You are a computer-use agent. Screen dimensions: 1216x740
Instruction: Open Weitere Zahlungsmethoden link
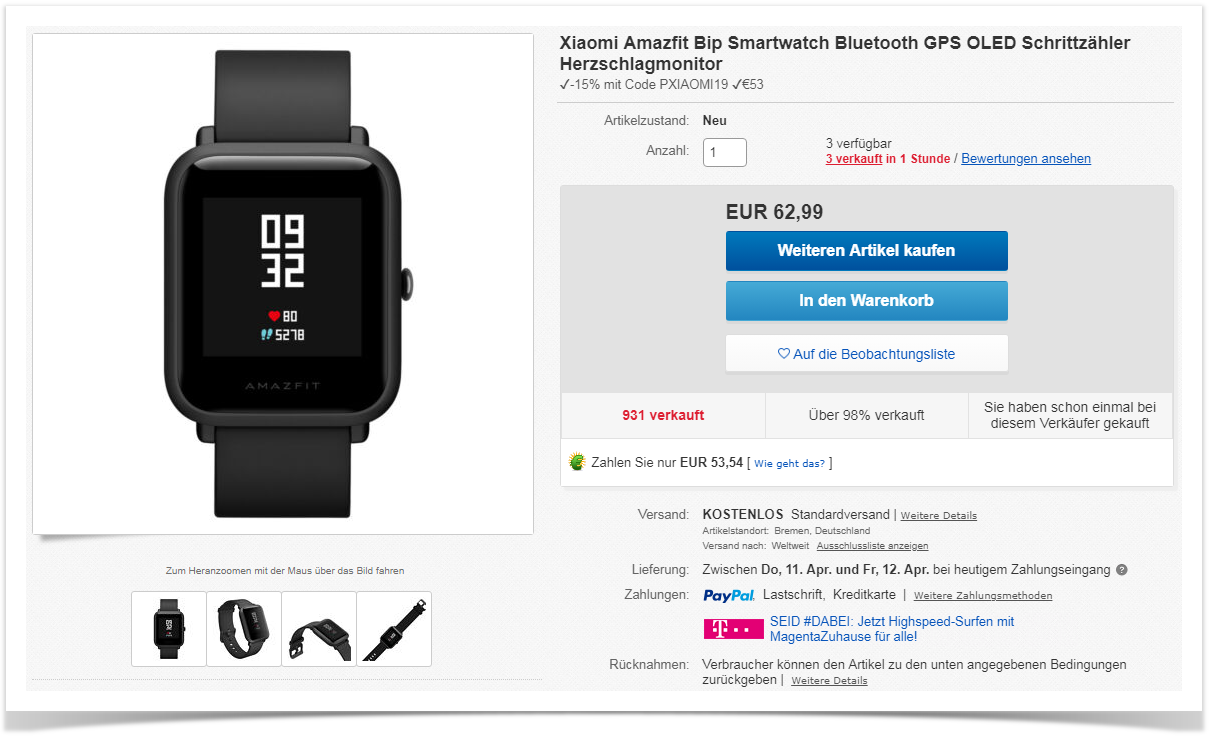click(x=983, y=596)
